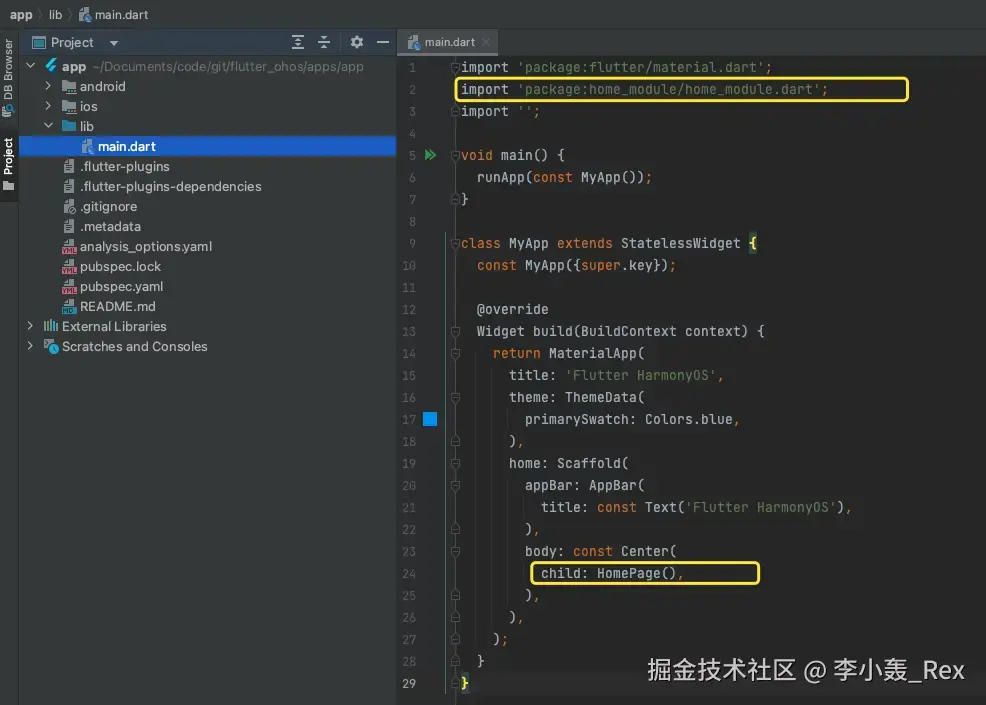Click the lib folder icon
The width and height of the screenshot is (986, 705).
pyautogui.click(x=69, y=126)
